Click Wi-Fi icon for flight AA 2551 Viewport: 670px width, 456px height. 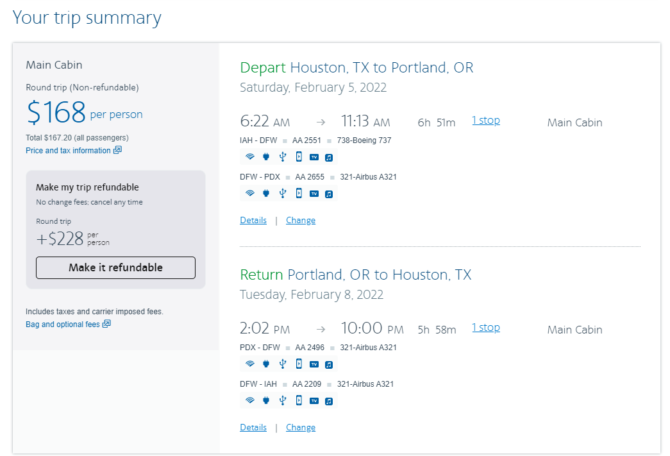click(250, 157)
